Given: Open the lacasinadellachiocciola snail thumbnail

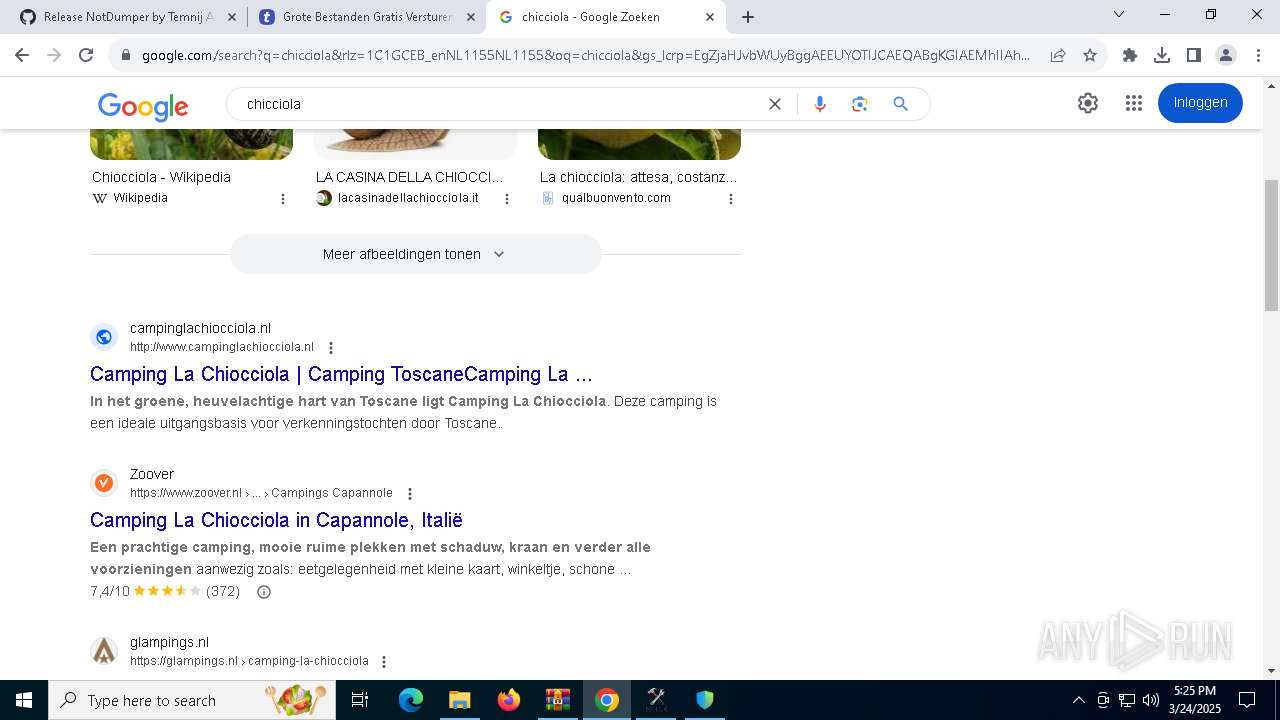Looking at the screenshot, I should point(415,144).
